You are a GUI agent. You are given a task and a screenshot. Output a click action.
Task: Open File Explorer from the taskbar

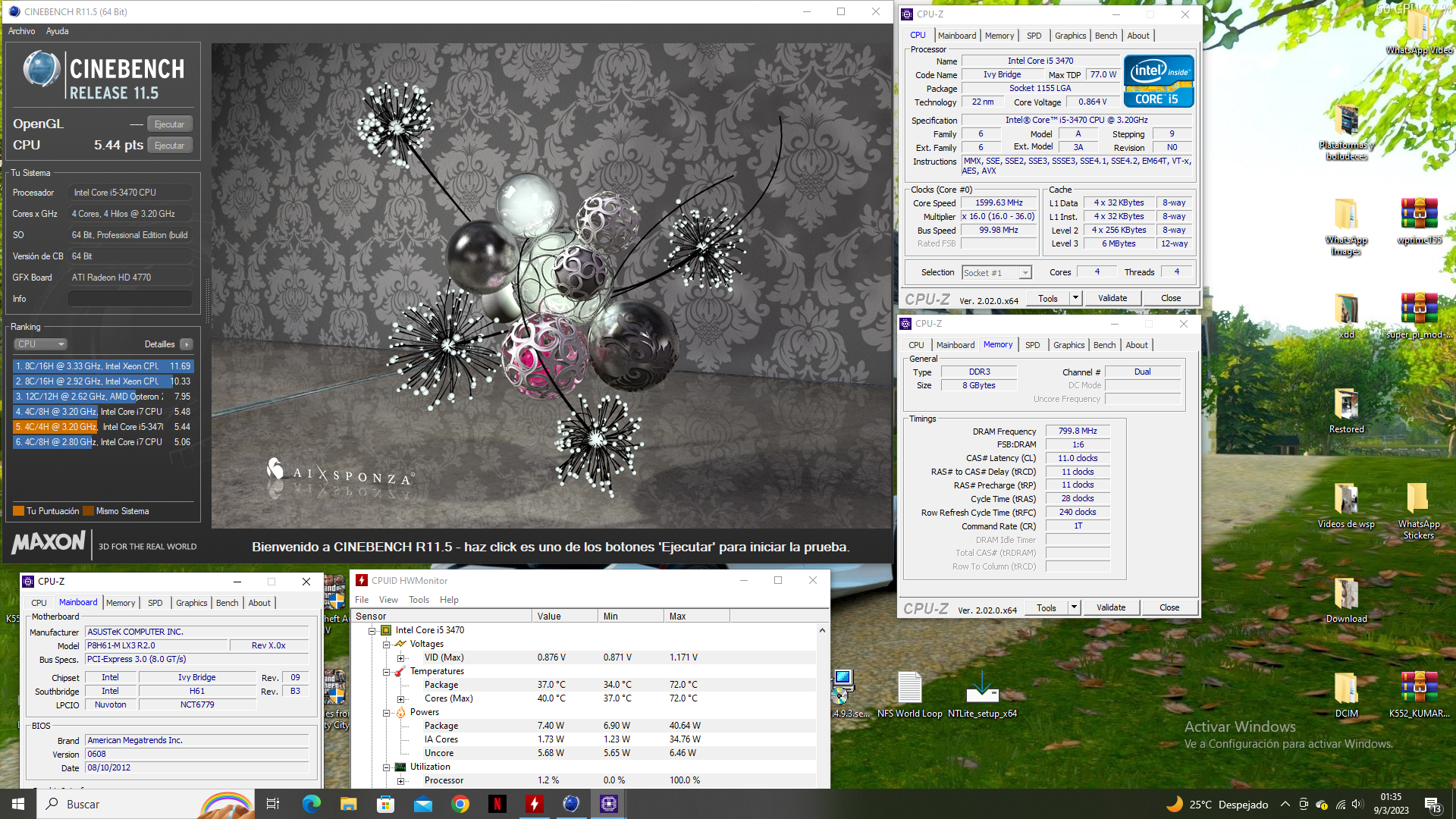click(x=348, y=804)
